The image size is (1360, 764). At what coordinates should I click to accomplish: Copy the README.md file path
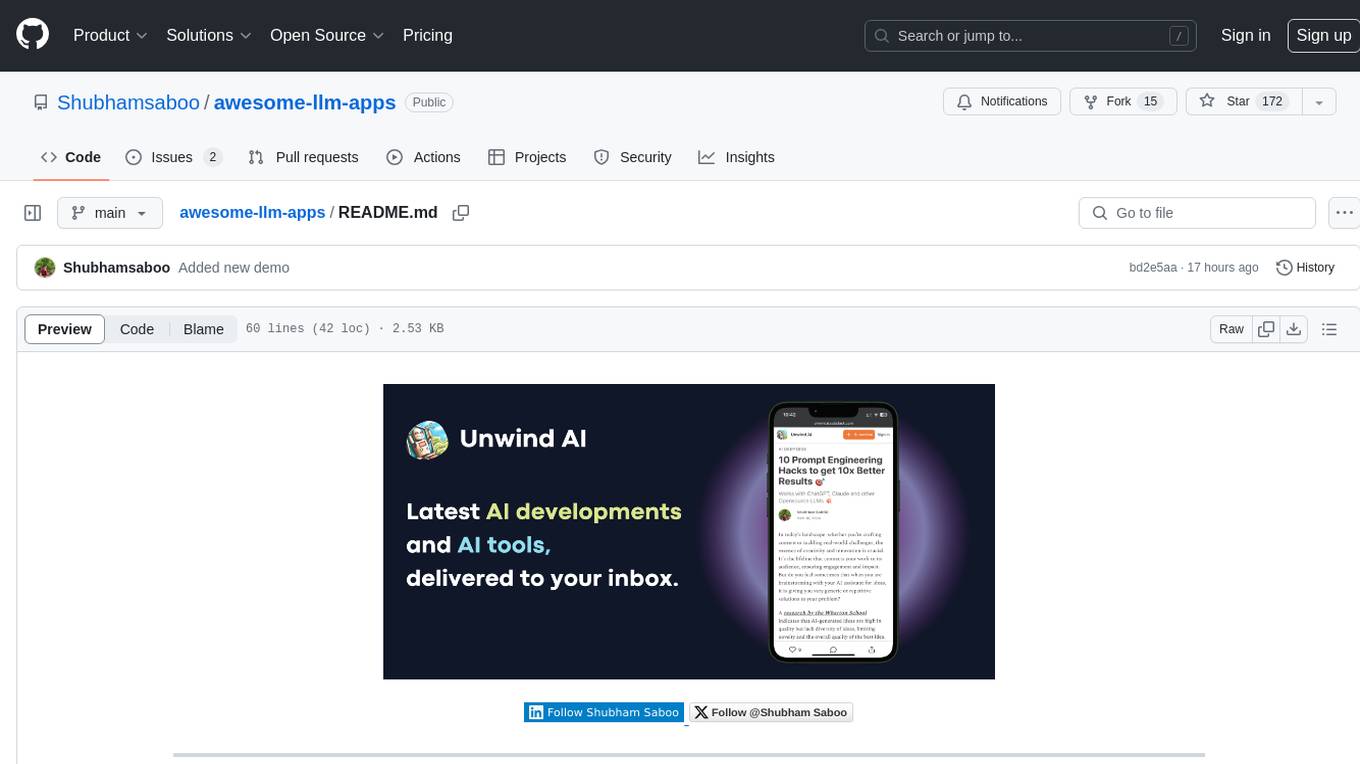tap(461, 213)
